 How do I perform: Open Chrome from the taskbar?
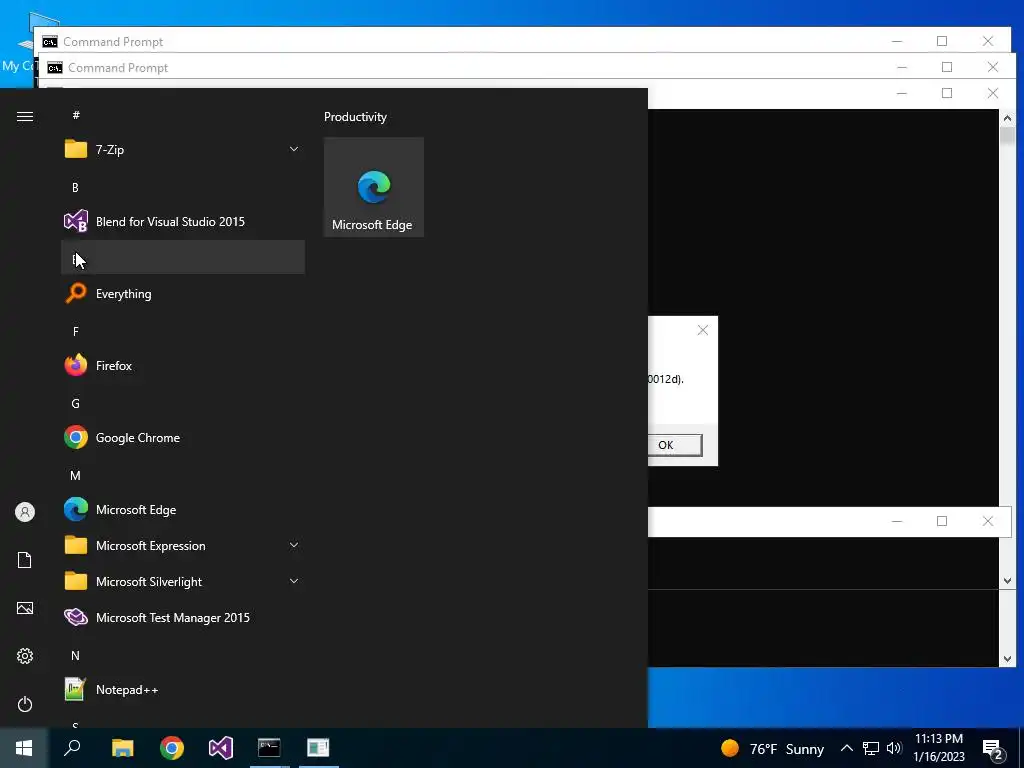(x=172, y=748)
